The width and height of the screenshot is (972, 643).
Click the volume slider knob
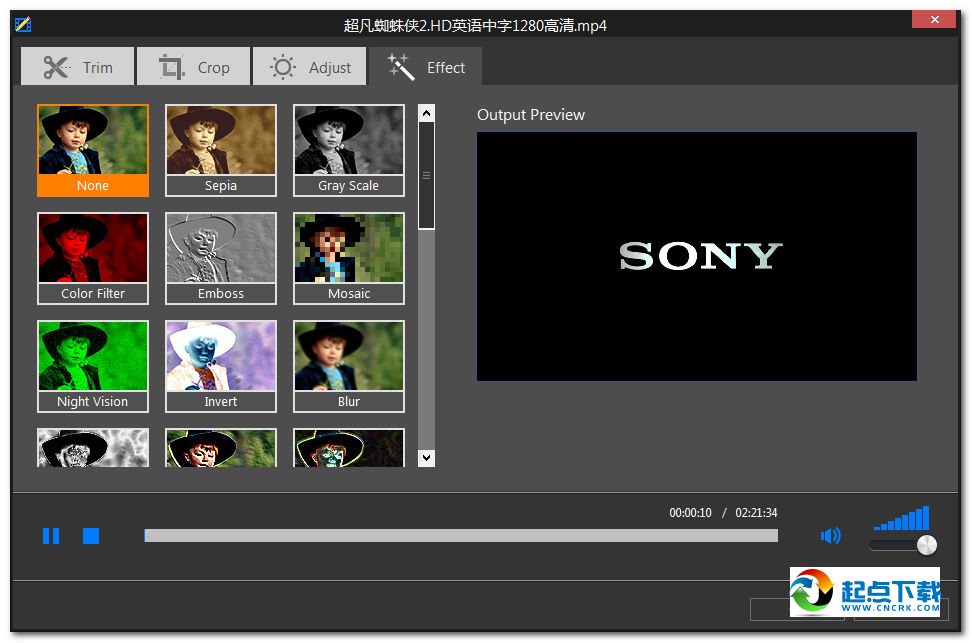coord(927,545)
